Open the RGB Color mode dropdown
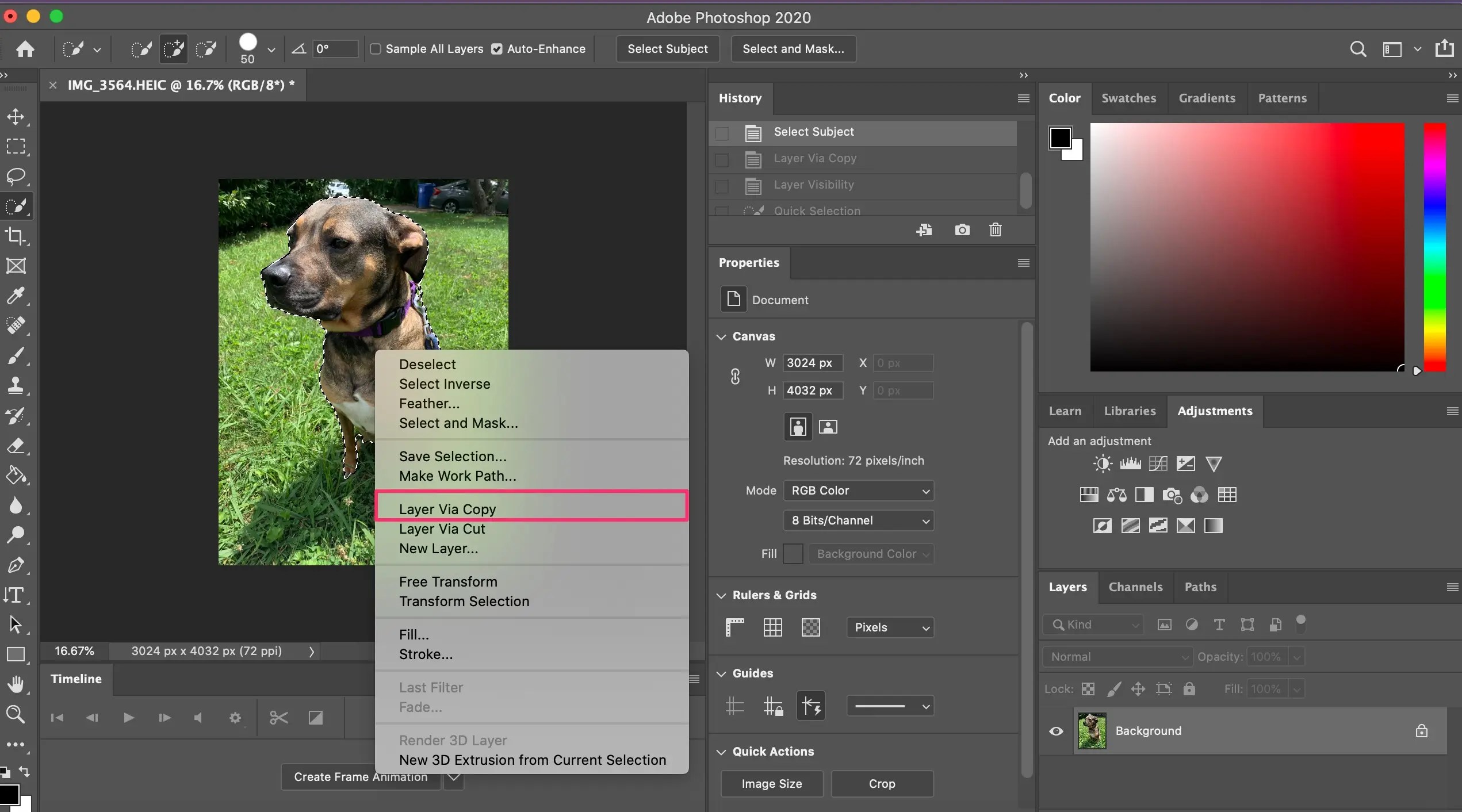Viewport: 1462px width, 812px height. point(858,491)
